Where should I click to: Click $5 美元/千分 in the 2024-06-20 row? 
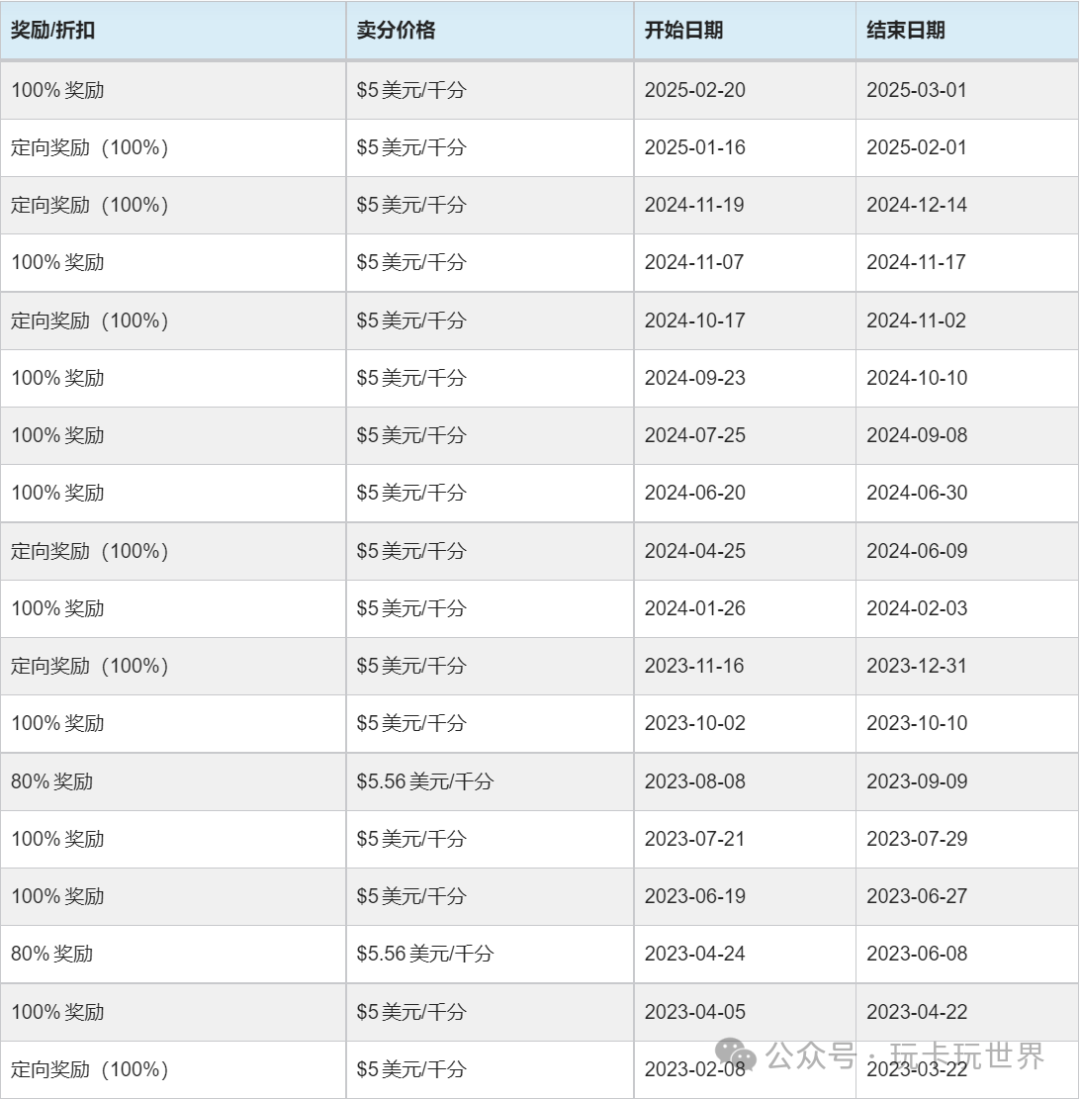click(x=411, y=493)
